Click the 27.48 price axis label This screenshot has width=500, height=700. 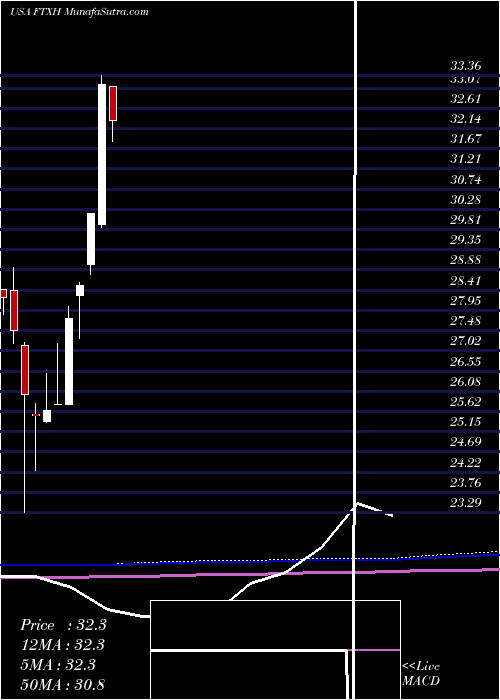point(466,321)
